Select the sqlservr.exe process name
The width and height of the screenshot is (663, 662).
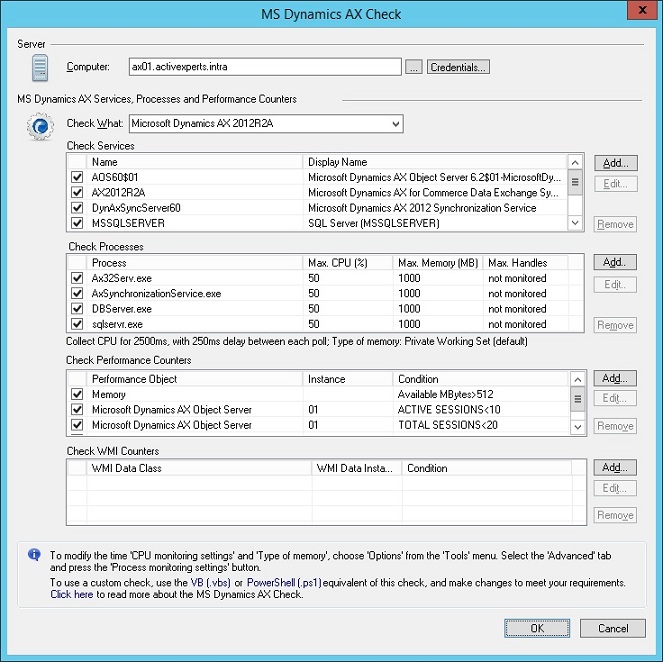(117, 325)
